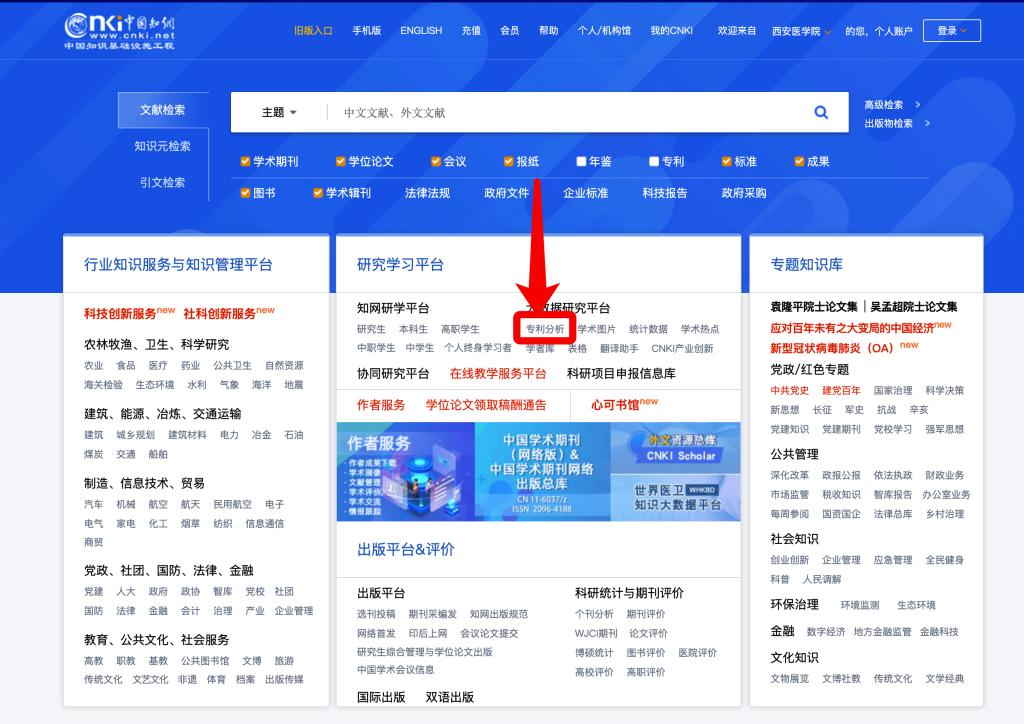Open the 选刊投稿 link
1024x724 pixels.
coord(376,614)
